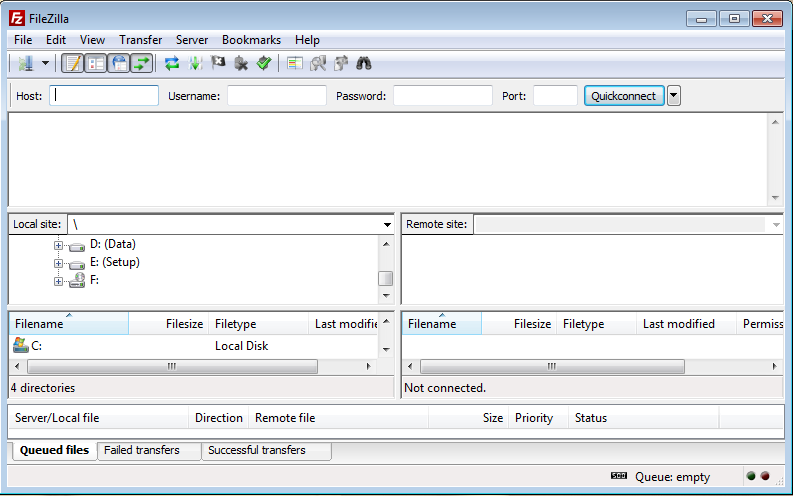The width and height of the screenshot is (793, 496).
Task: Click the Disconnect from server icon
Action: 241,64
